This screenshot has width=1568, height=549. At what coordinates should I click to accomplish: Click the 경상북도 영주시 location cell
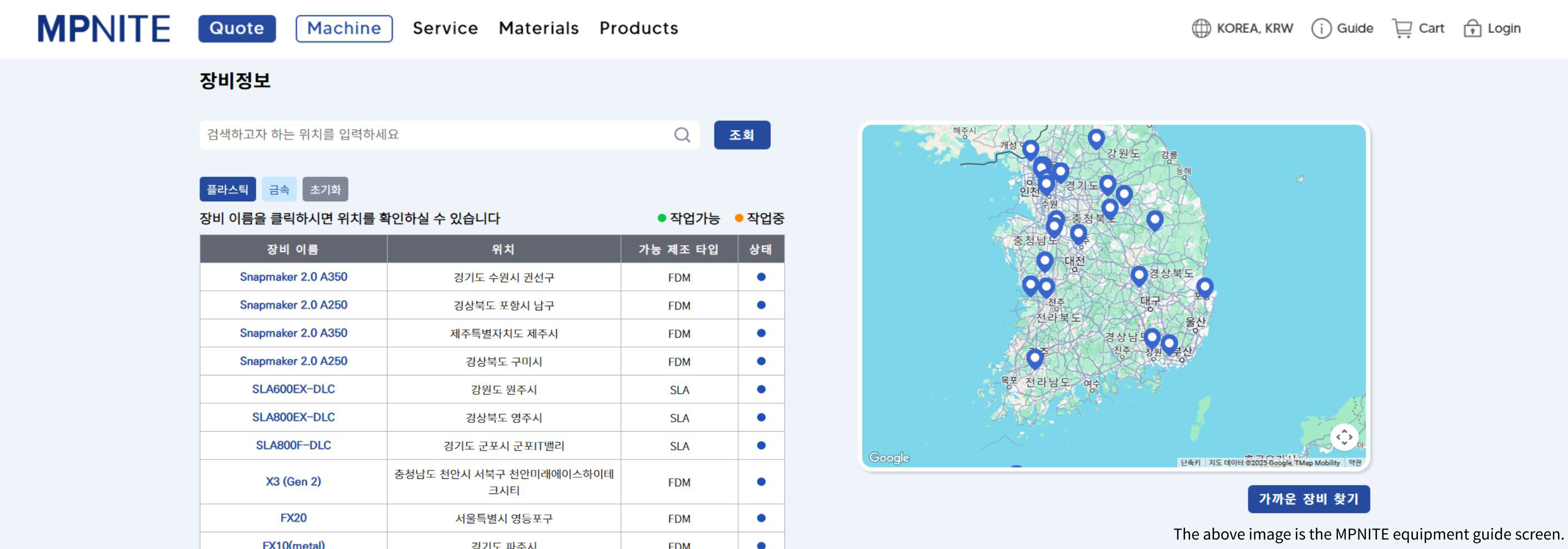tap(504, 417)
